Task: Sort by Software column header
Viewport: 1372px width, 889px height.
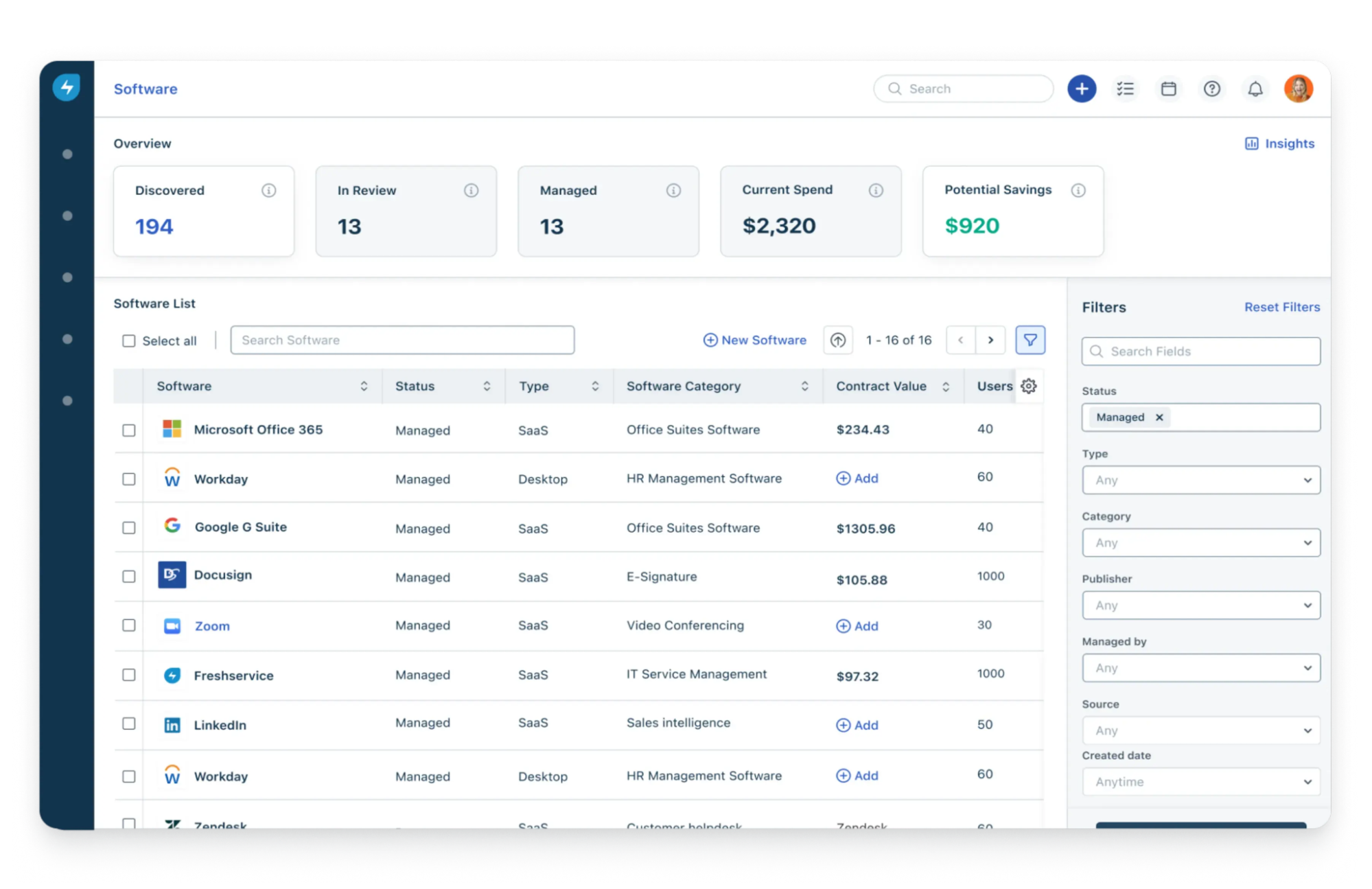Action: [262, 386]
